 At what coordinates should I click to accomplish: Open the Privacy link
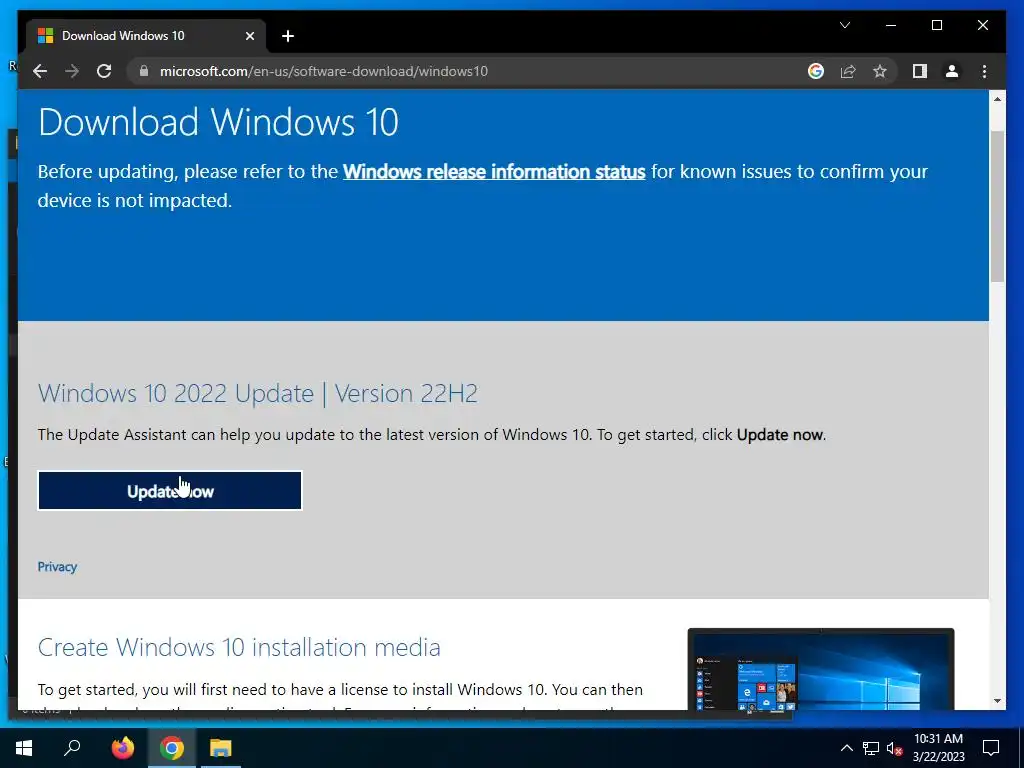coord(57,567)
